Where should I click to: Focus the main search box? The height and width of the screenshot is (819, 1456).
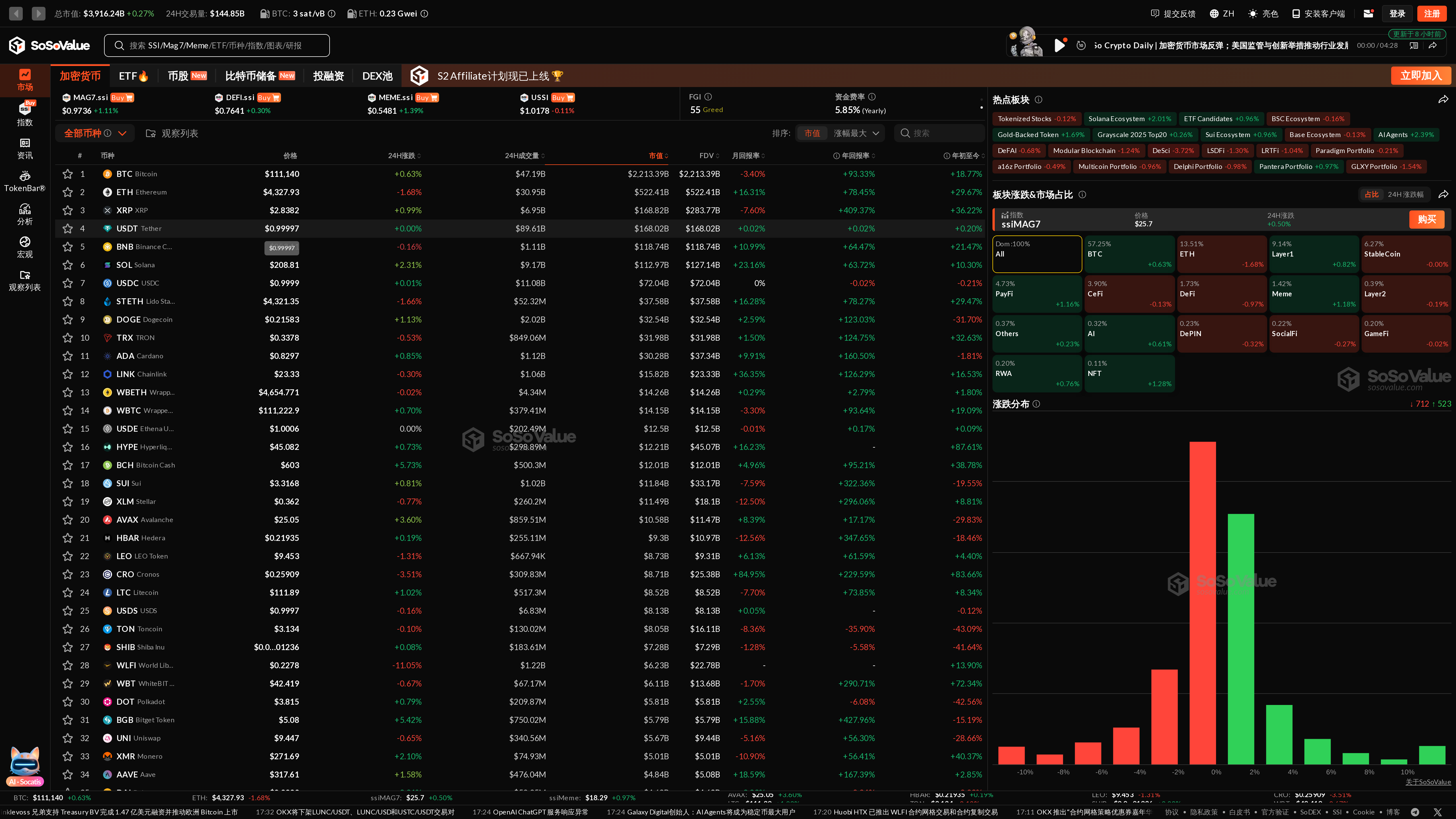tap(216, 45)
